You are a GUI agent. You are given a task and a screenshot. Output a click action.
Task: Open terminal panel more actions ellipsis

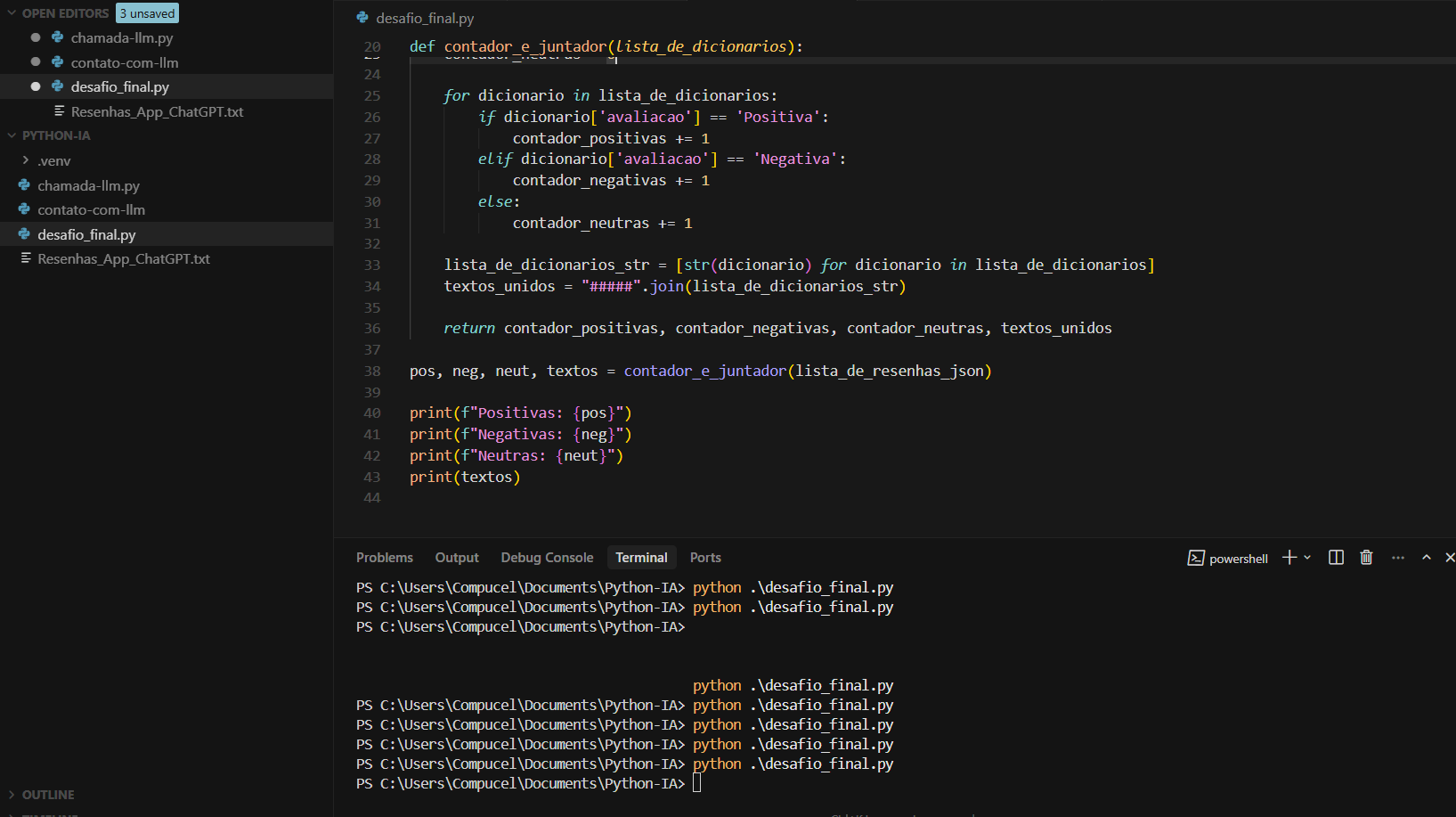1397,558
